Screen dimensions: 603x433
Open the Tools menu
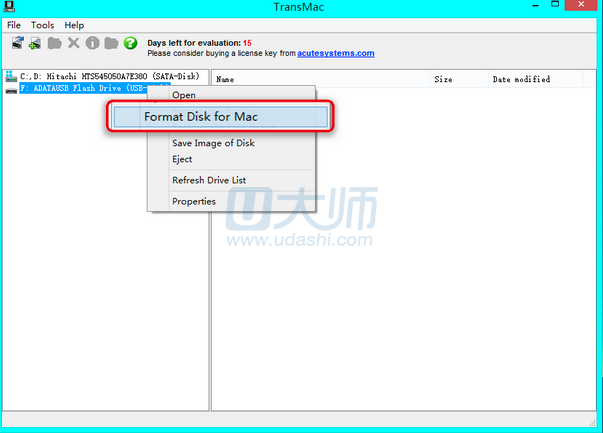(x=42, y=24)
